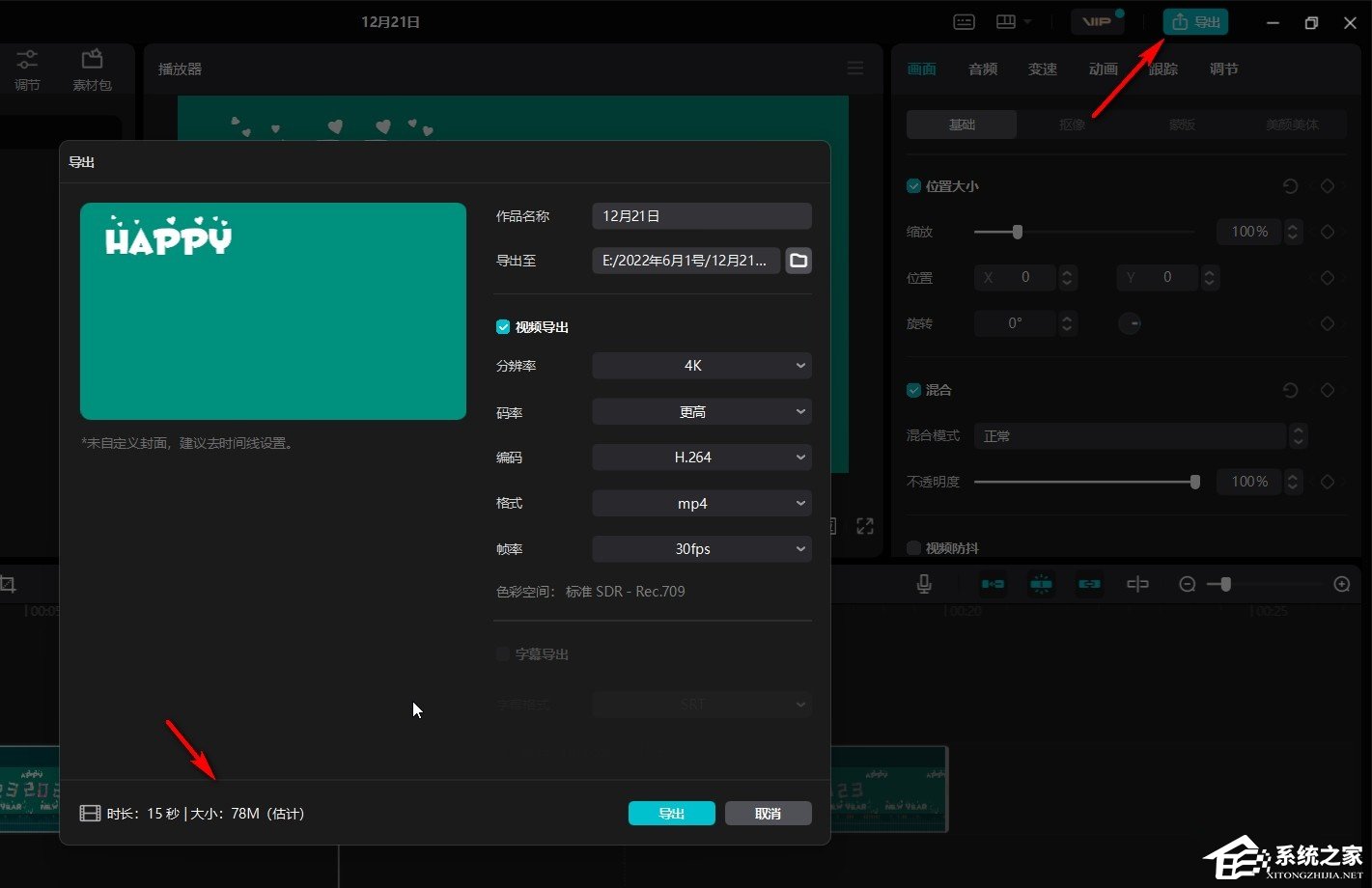Open the keyboard shortcuts icon in title bar

click(964, 22)
